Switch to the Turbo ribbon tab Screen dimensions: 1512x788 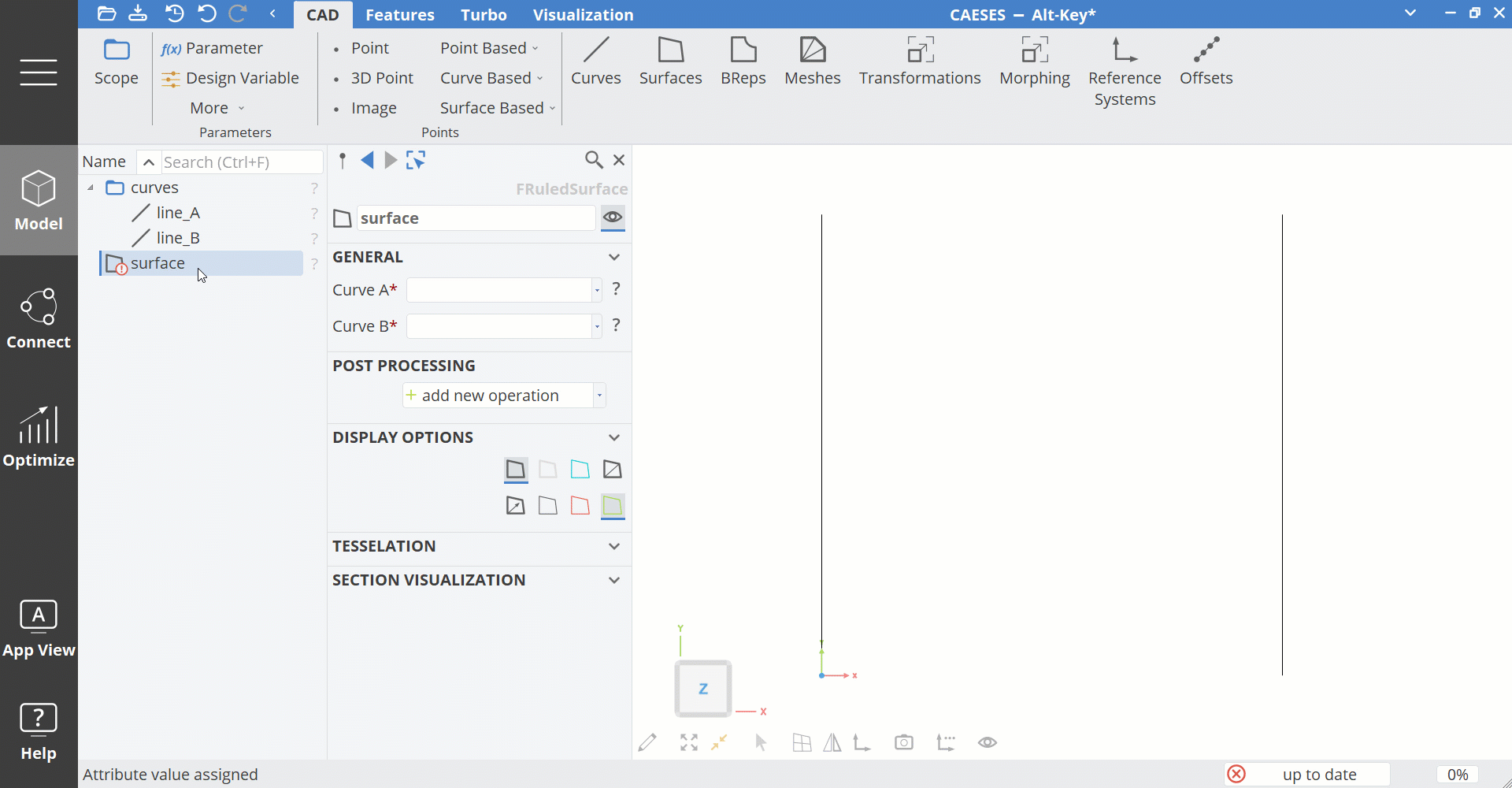(484, 14)
